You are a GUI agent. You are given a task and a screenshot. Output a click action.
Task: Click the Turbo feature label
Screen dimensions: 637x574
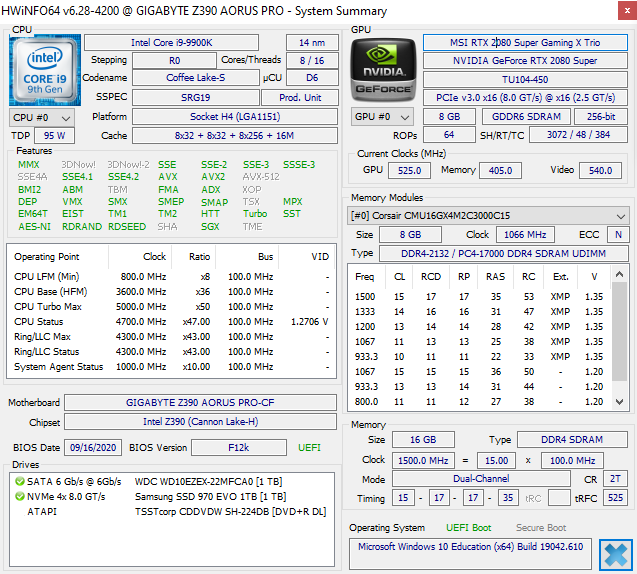[255, 214]
